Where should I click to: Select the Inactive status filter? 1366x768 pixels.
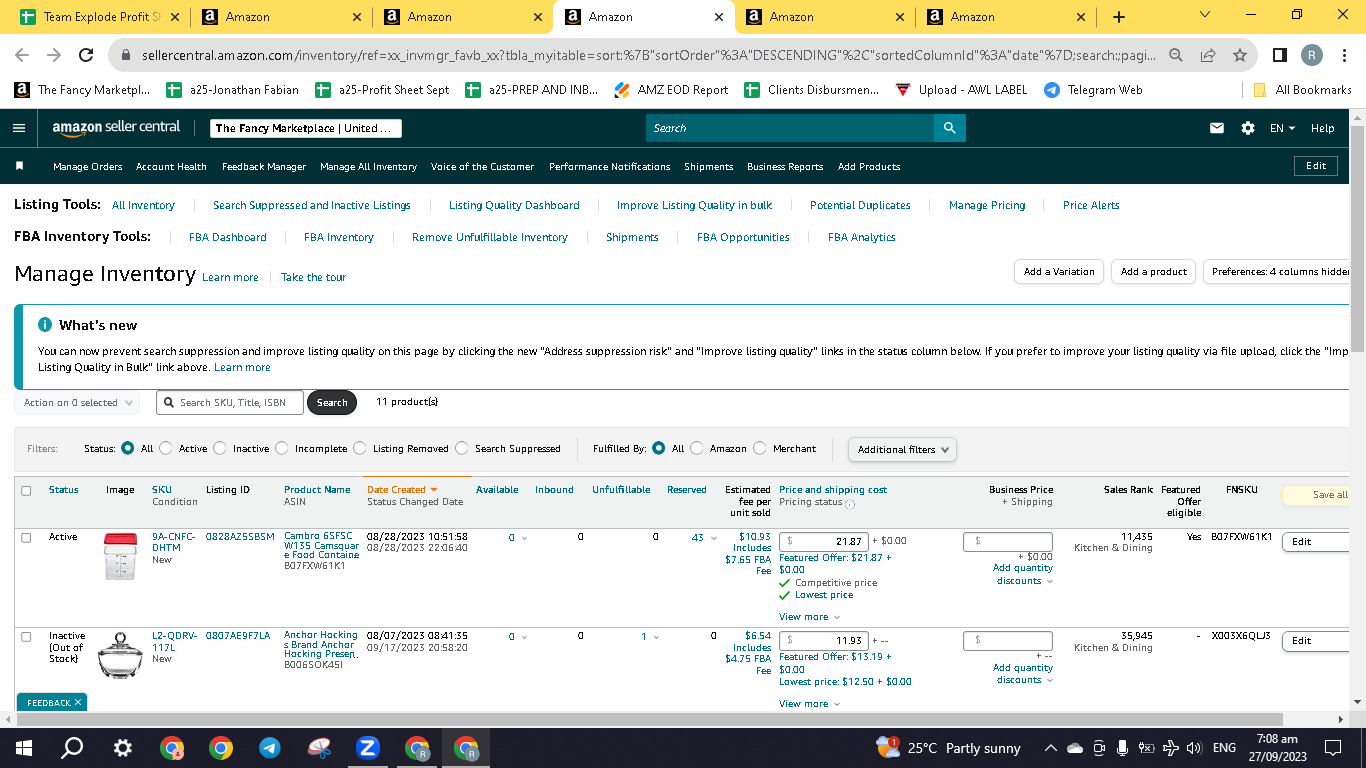(x=220, y=449)
